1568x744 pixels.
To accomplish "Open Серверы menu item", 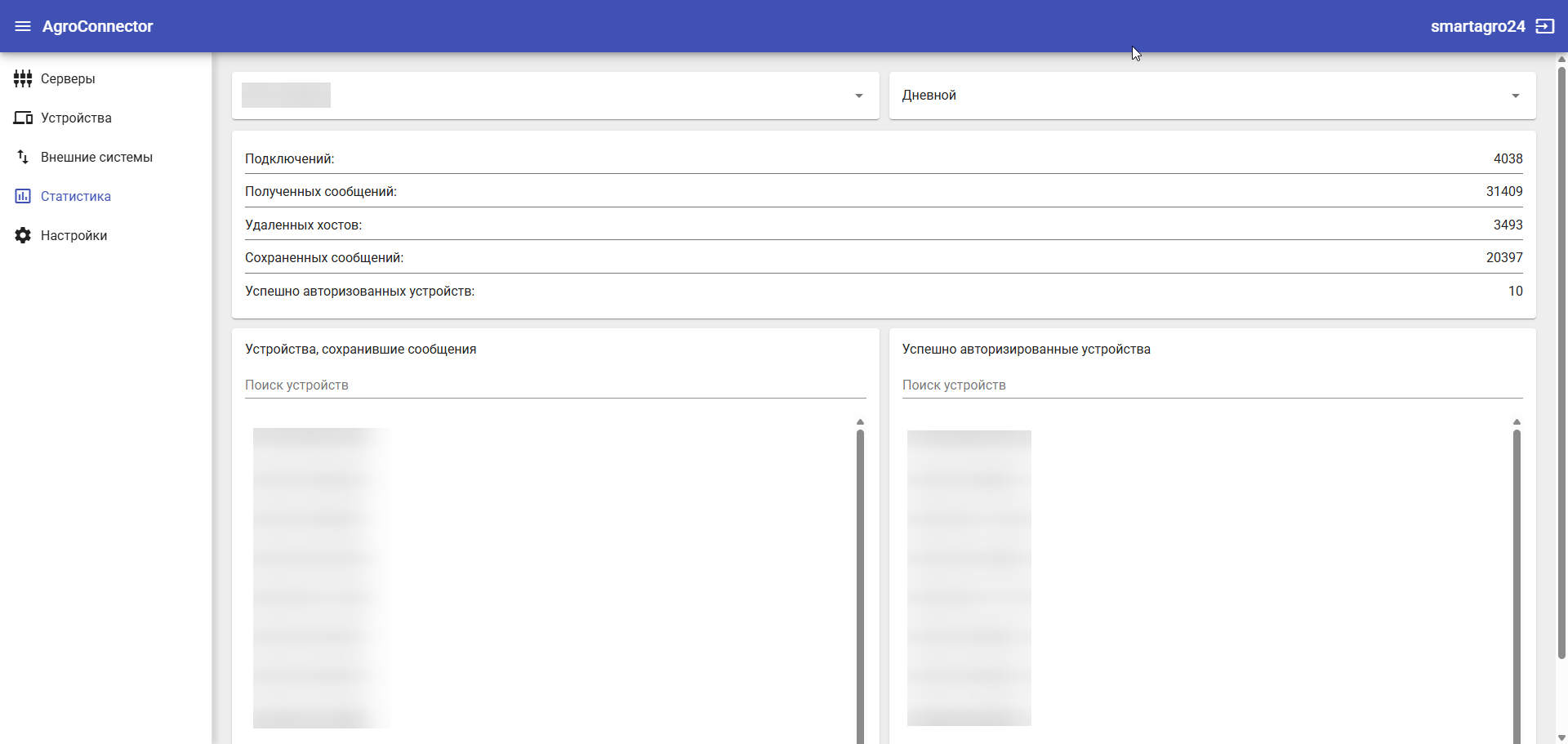I will (x=68, y=78).
